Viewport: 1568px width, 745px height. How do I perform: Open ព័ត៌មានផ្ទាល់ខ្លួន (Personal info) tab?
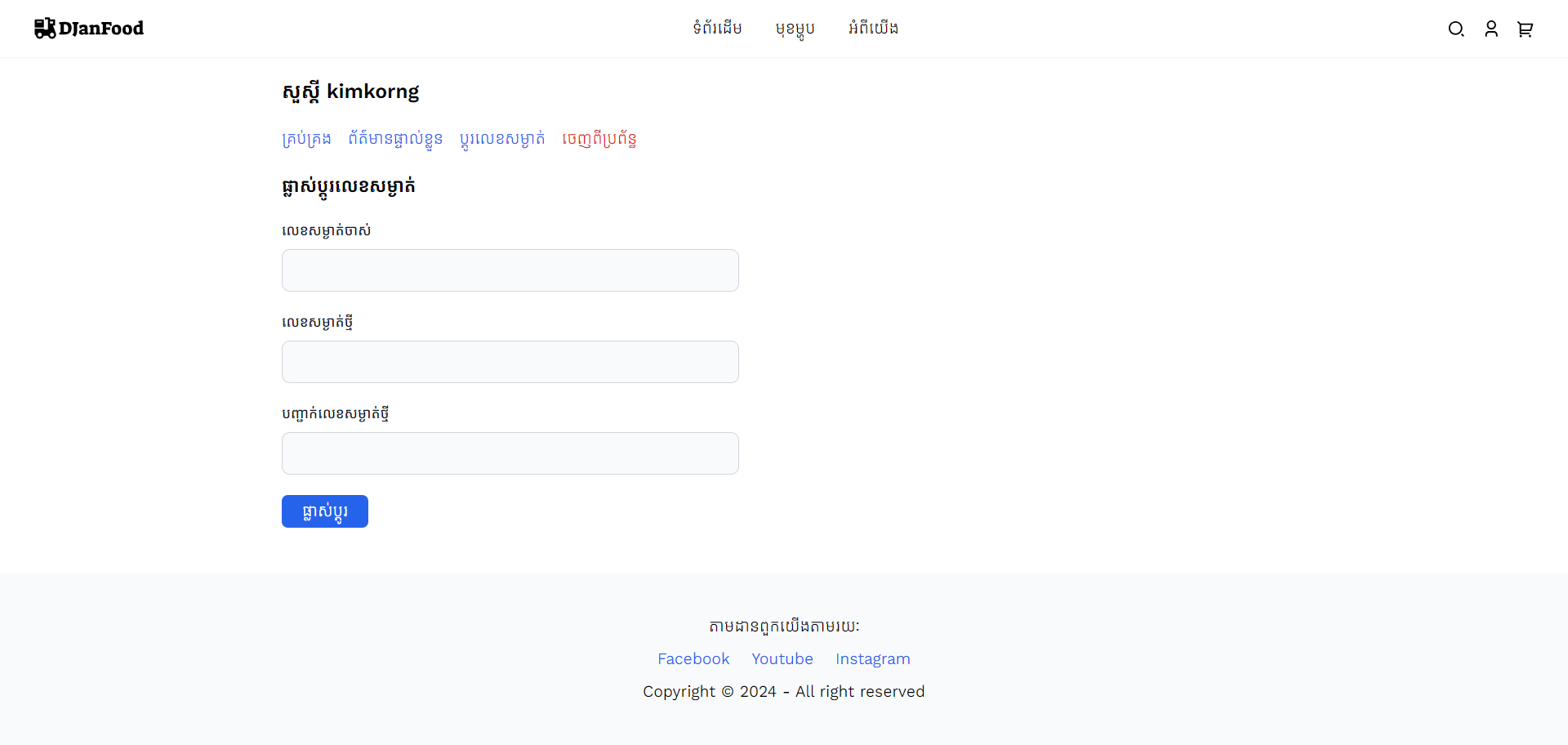[395, 139]
